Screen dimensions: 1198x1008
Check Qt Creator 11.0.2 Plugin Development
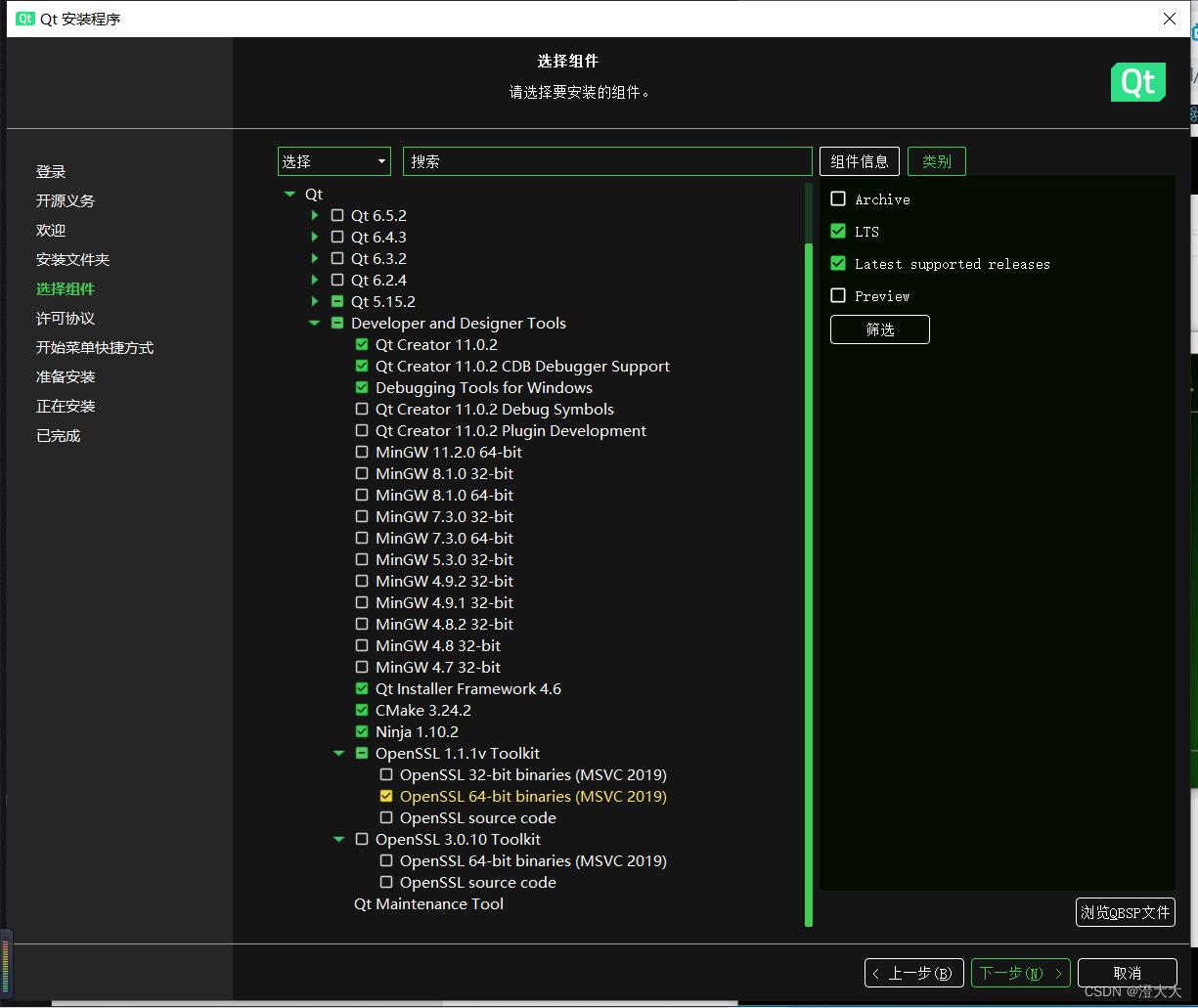362,430
